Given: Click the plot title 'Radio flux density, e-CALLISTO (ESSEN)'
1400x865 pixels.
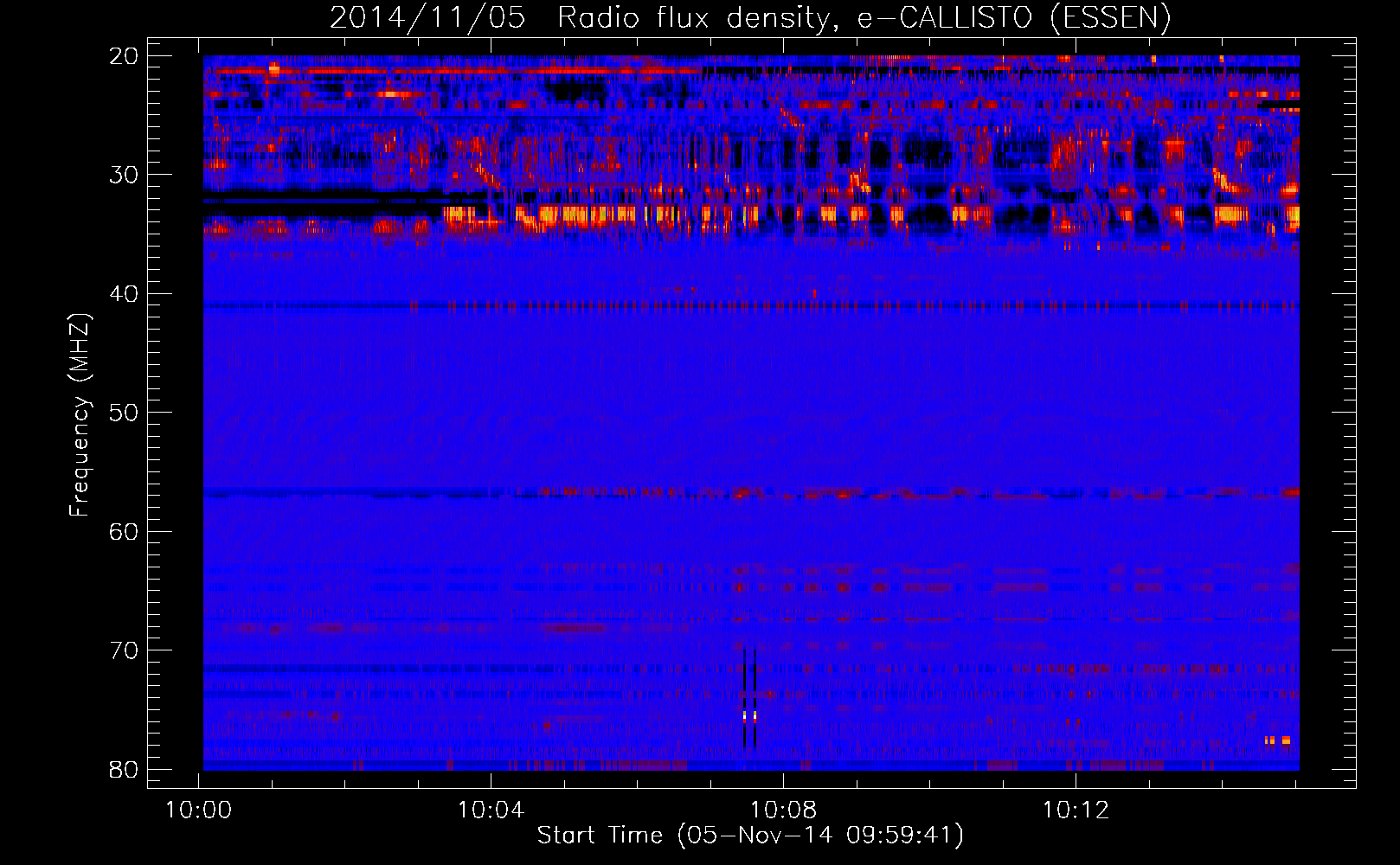Looking at the screenshot, I should [x=864, y=18].
